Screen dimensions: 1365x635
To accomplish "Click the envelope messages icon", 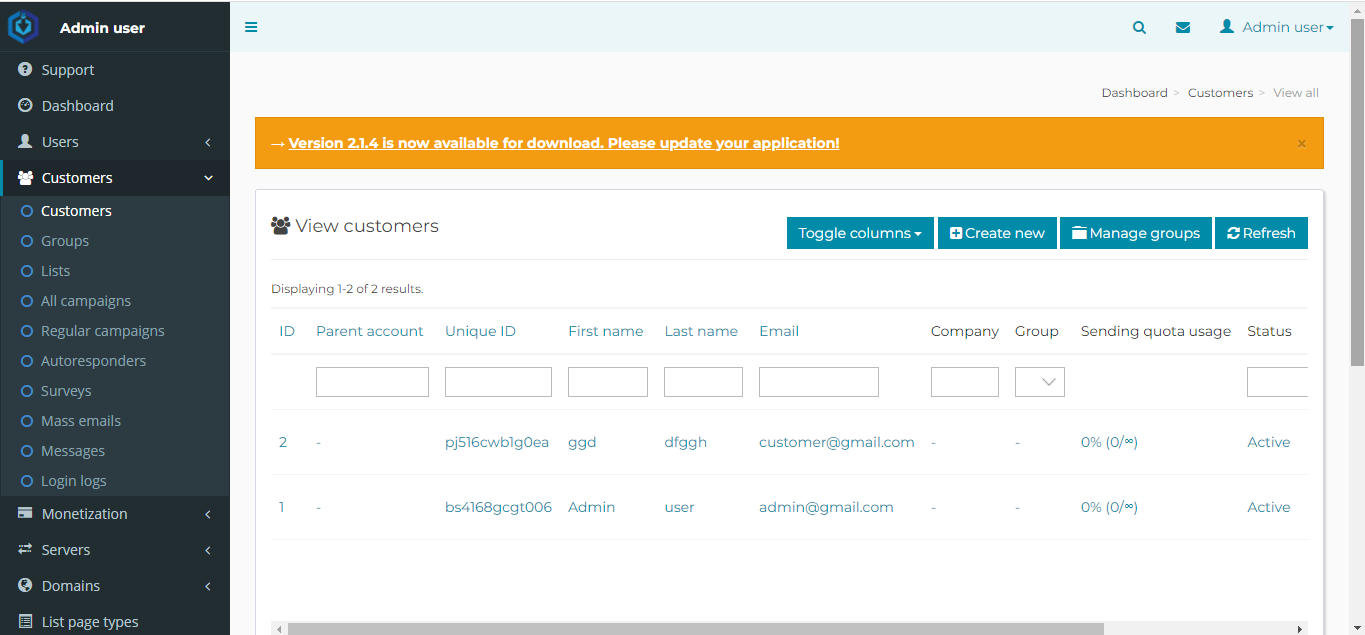I will (x=1183, y=27).
